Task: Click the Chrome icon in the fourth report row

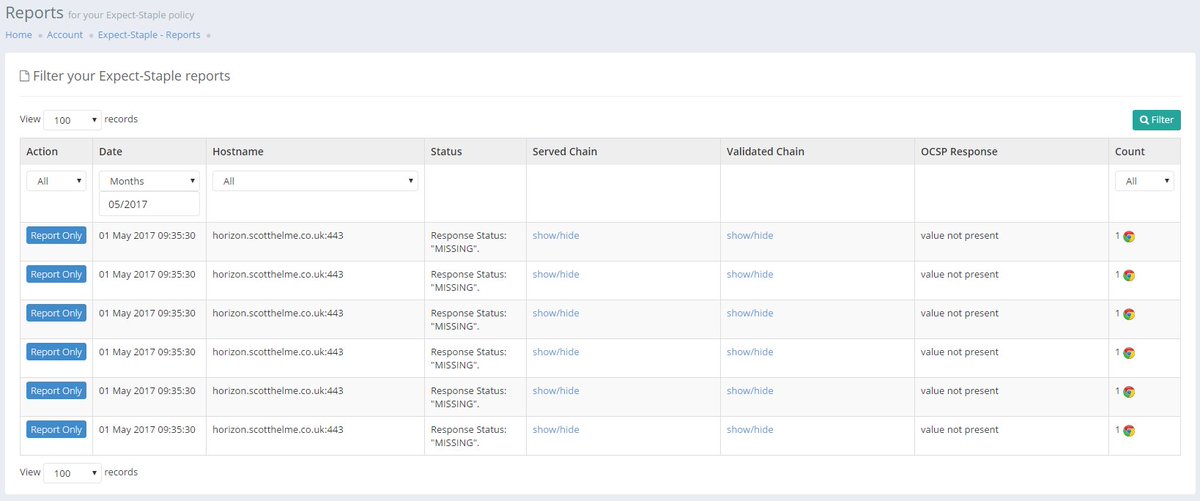Action: coord(1129,353)
